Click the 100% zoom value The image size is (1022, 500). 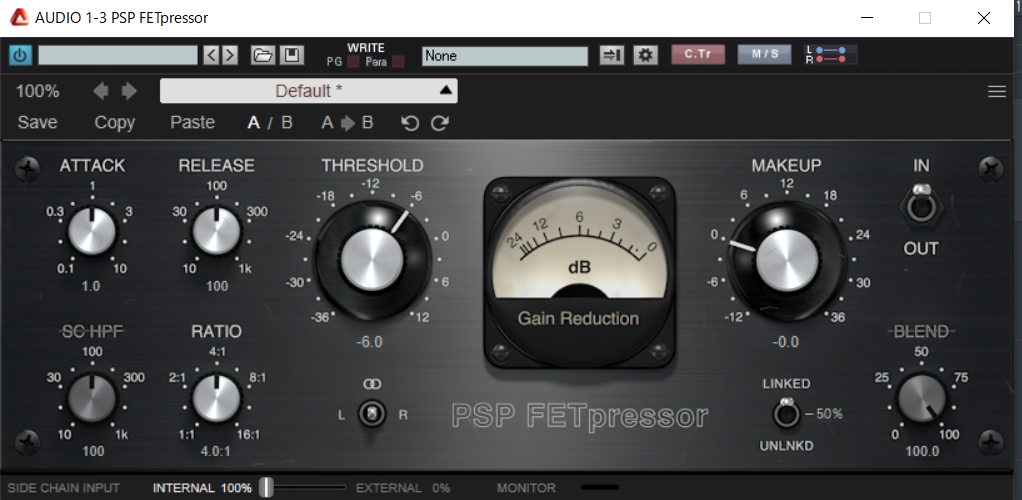coord(38,91)
